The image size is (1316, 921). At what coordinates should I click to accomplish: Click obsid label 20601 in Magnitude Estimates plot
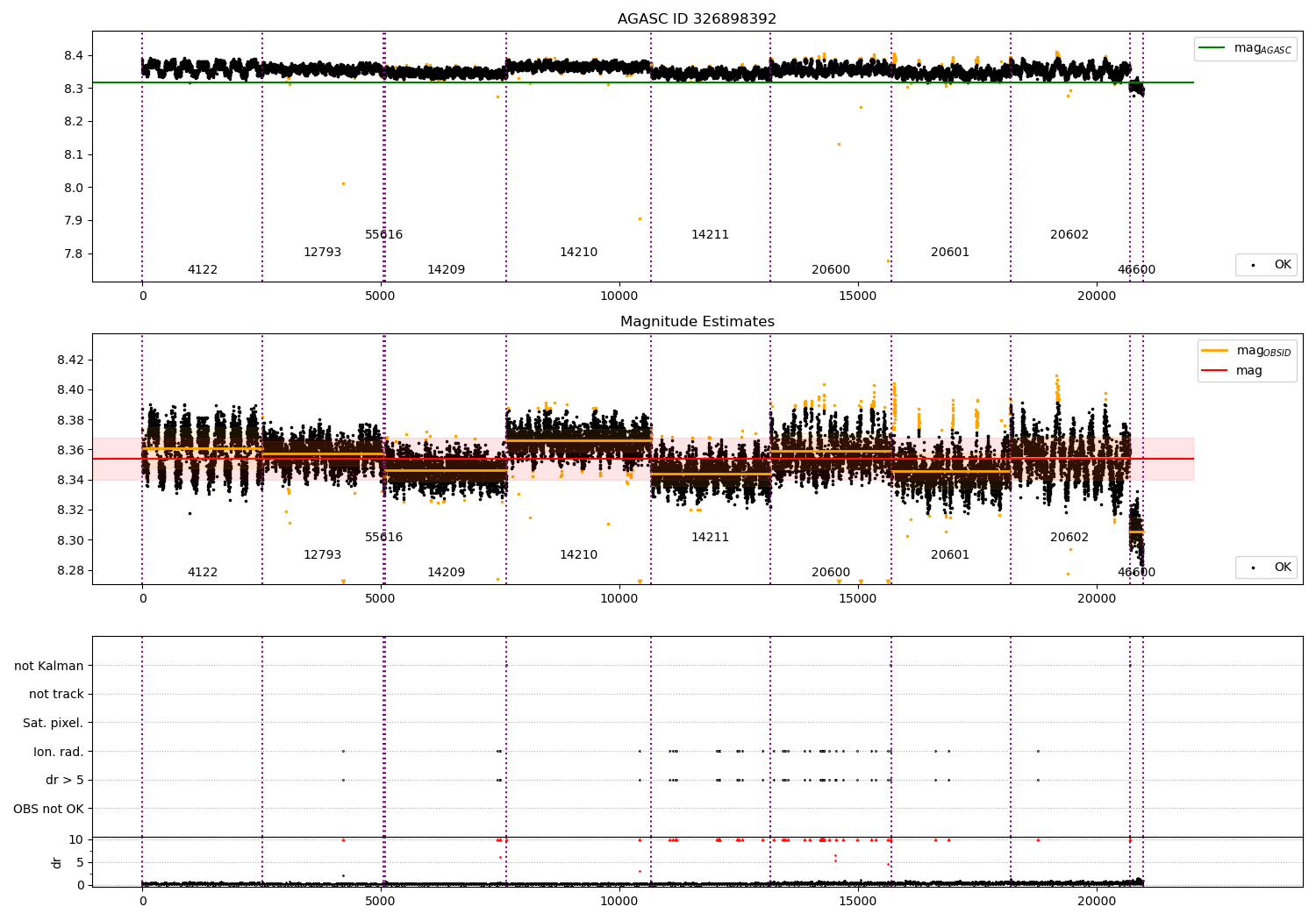point(950,554)
